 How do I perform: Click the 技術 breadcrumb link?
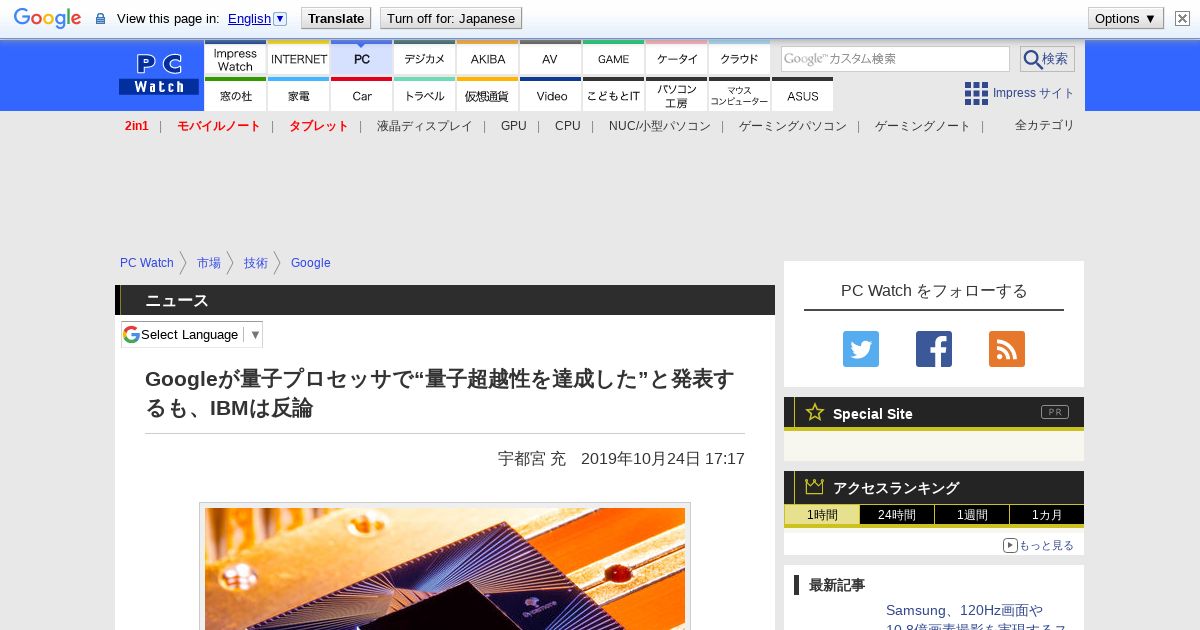[x=256, y=263]
